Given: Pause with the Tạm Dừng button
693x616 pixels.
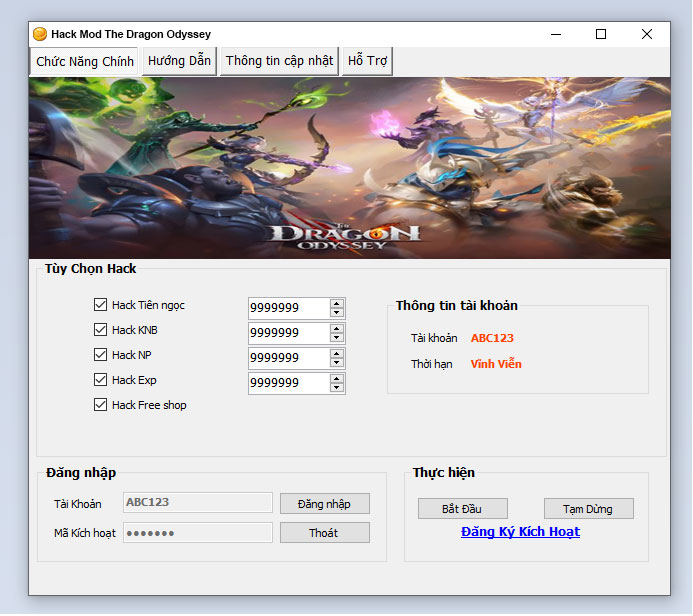Looking at the screenshot, I should pyautogui.click(x=589, y=509).
